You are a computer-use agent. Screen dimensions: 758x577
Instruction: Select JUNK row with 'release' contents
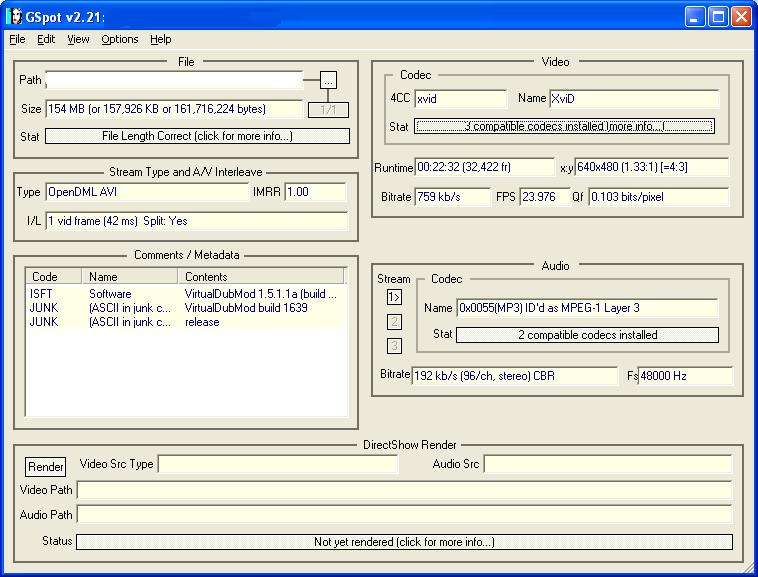tap(186, 322)
